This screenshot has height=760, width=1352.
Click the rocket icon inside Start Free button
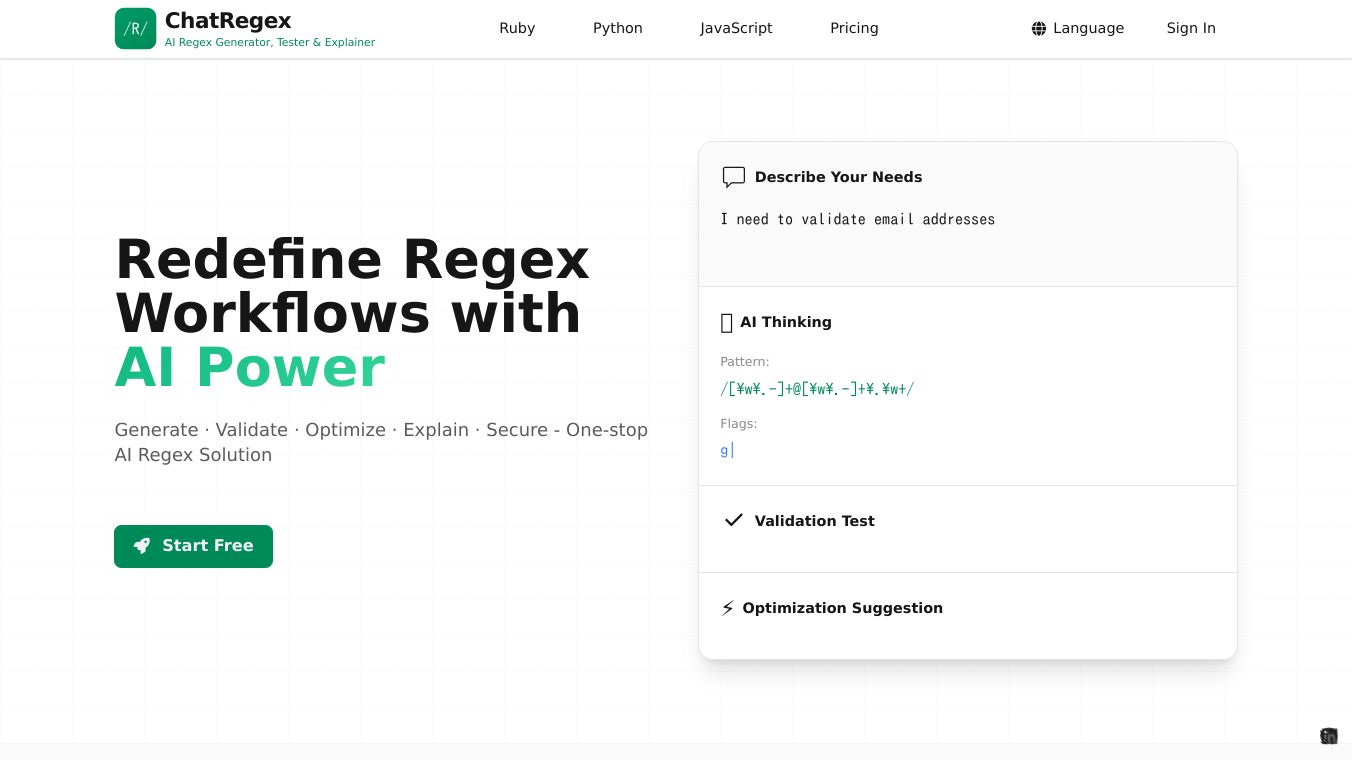[x=141, y=545]
